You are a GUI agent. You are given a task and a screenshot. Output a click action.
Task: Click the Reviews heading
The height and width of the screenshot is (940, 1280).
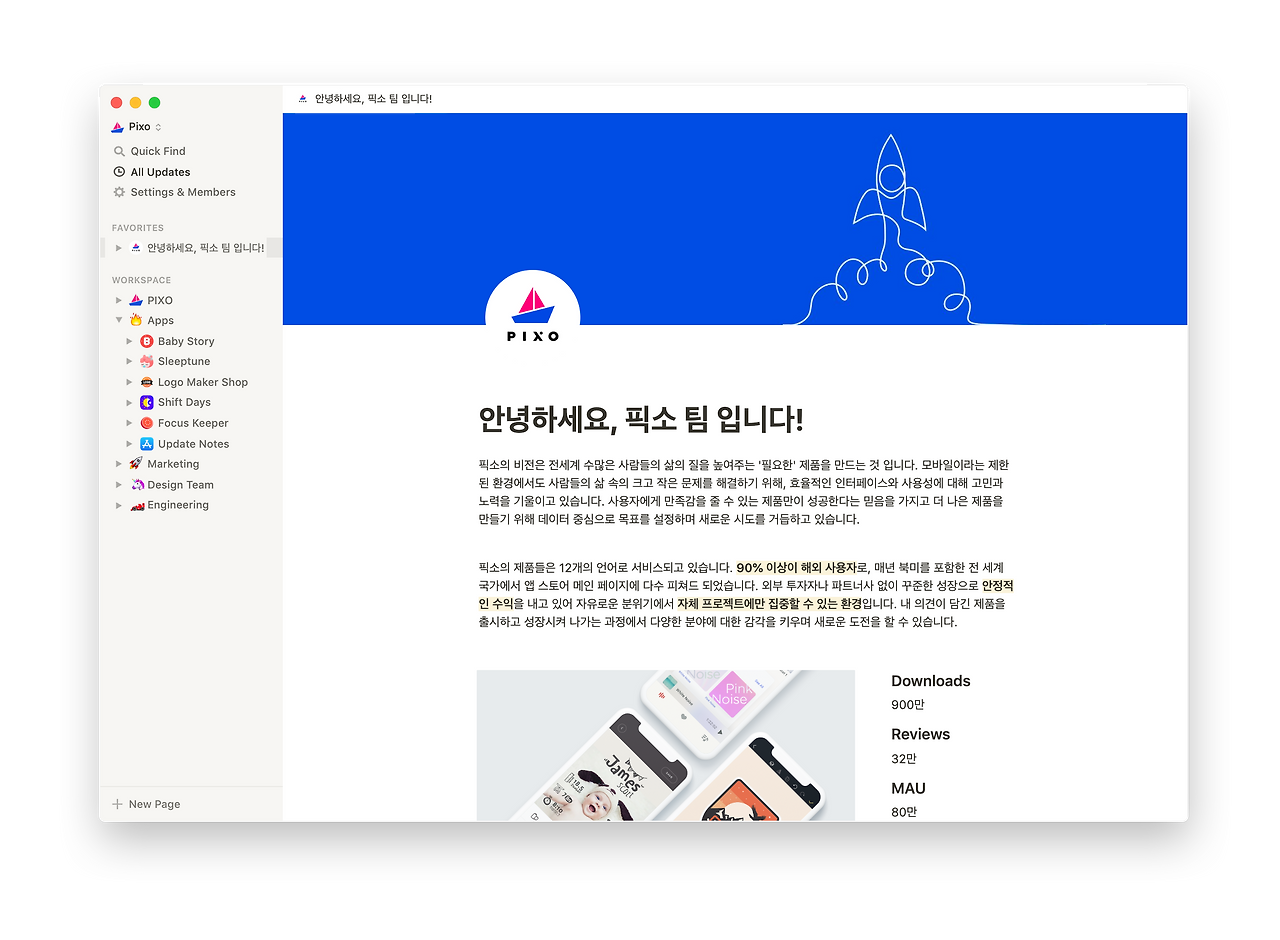tap(921, 734)
